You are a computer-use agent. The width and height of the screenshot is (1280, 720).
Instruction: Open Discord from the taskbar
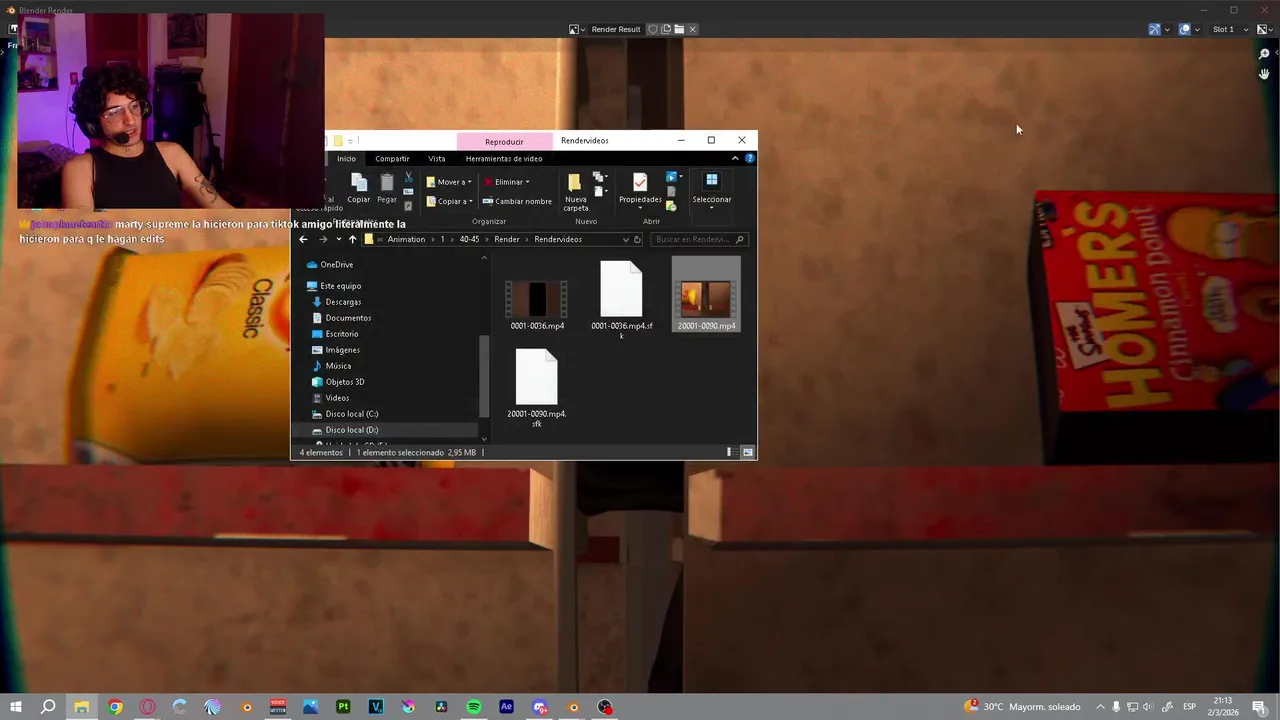[x=540, y=707]
